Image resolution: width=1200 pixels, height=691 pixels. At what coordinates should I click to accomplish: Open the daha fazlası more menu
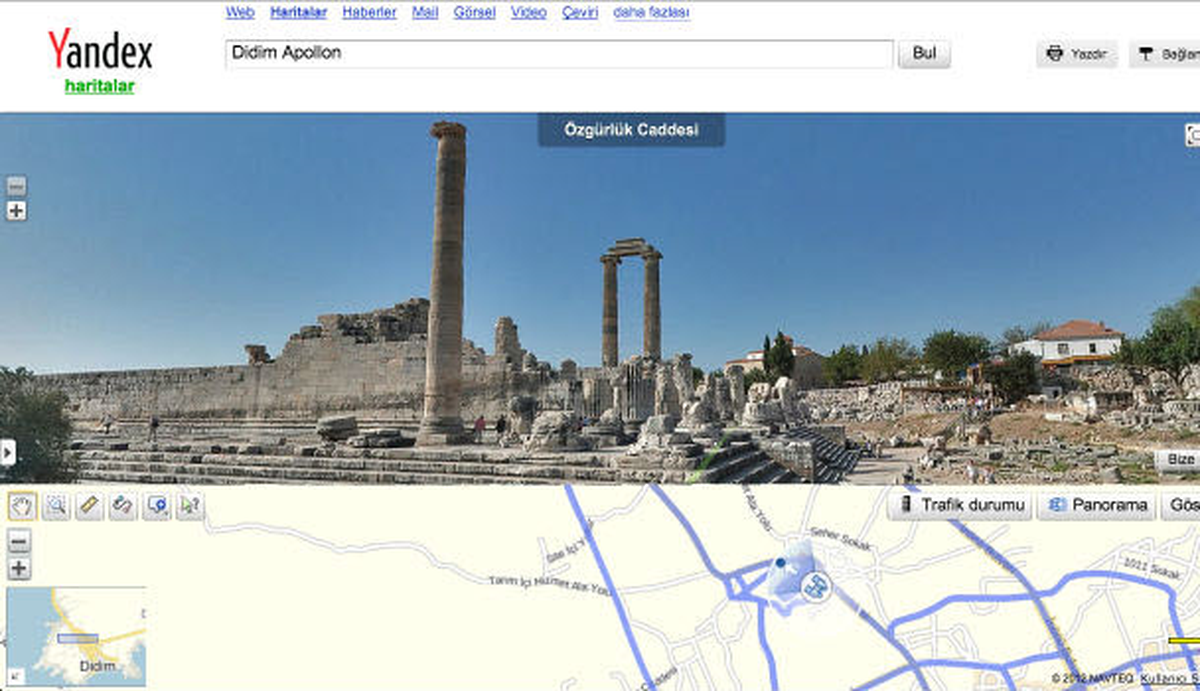click(x=651, y=13)
